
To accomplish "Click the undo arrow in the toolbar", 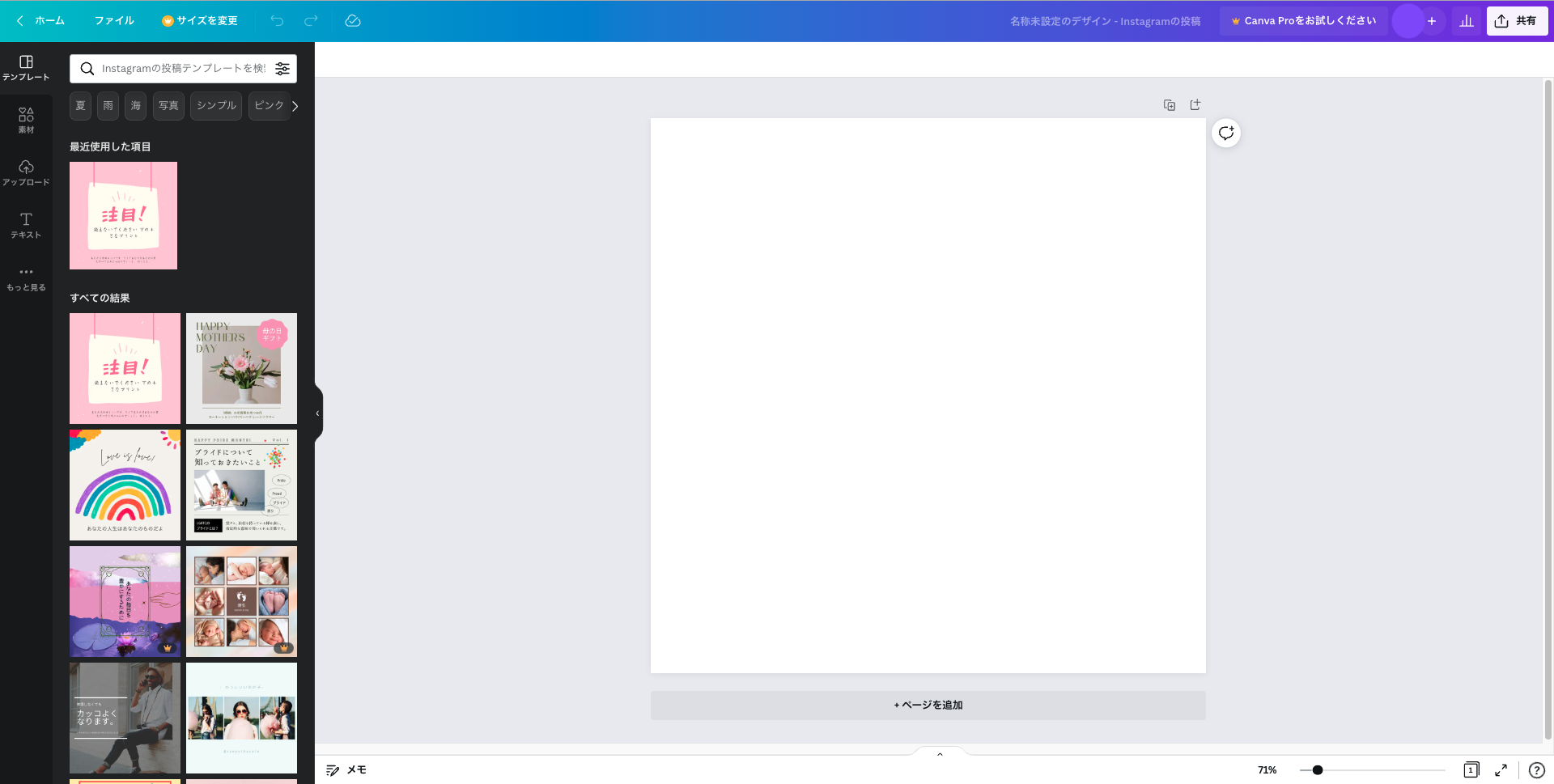I will click(277, 21).
